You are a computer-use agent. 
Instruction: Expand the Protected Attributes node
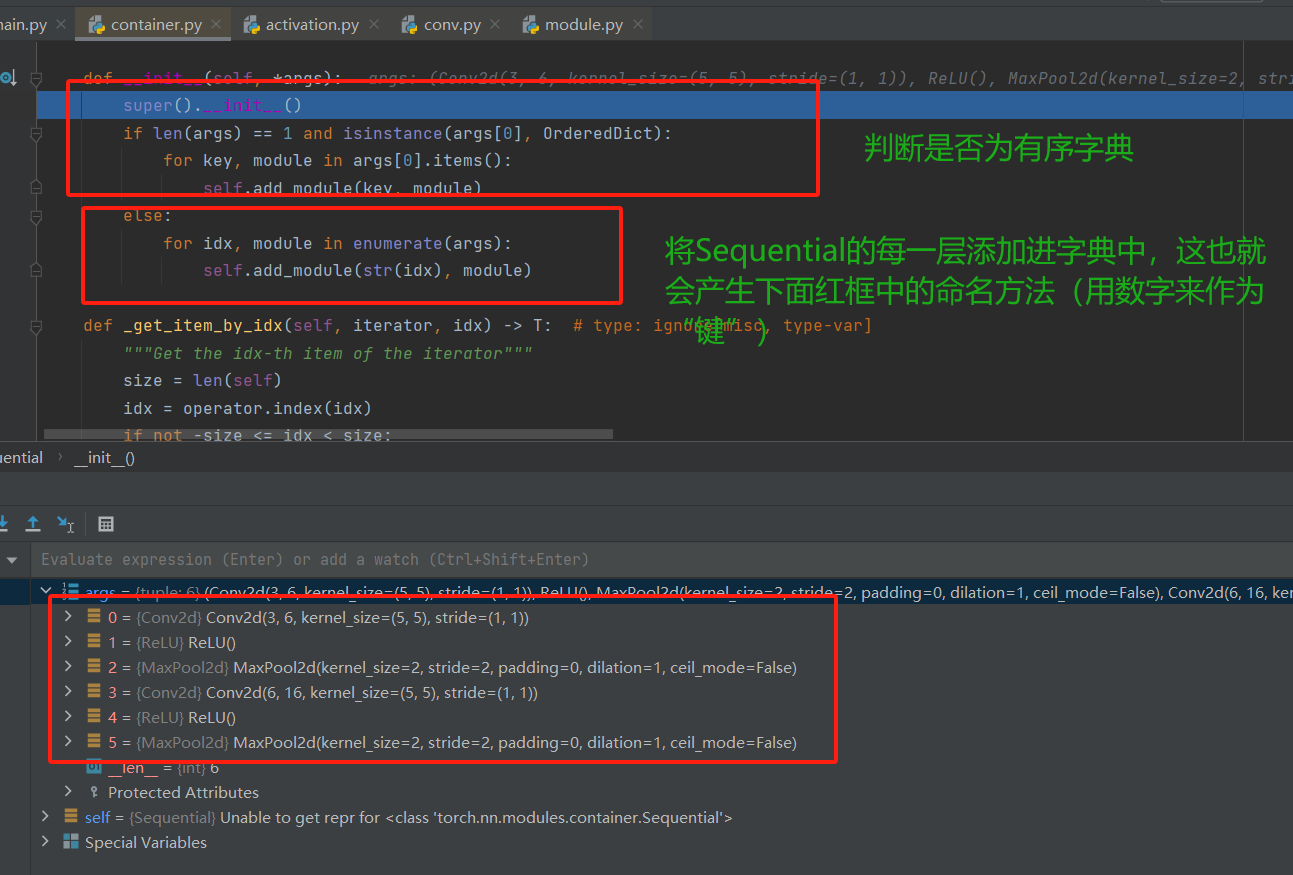68,792
